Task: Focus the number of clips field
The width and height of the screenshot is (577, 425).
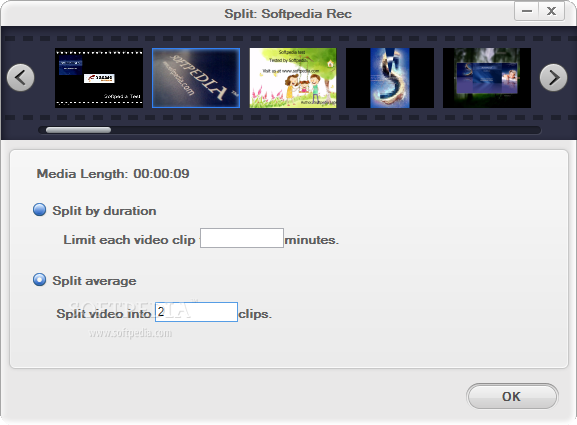Action: 196,312
